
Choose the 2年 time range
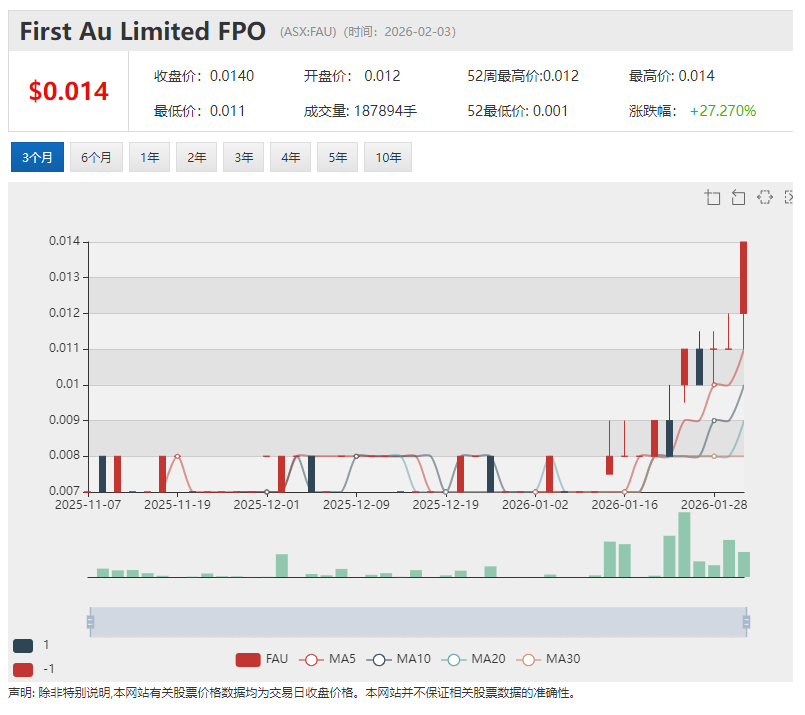point(197,157)
